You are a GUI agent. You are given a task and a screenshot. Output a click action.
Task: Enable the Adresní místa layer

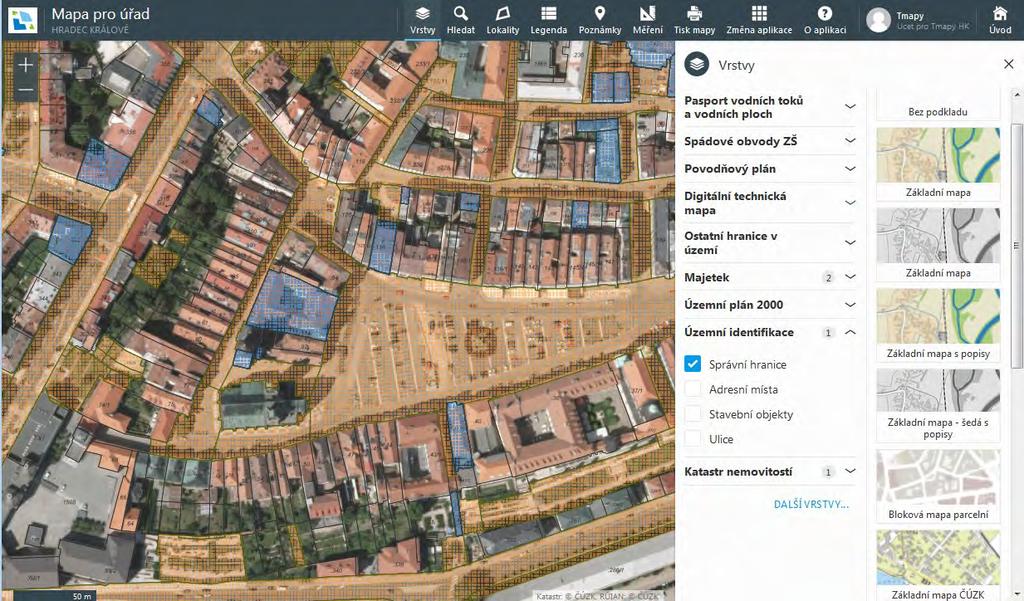click(x=692, y=389)
